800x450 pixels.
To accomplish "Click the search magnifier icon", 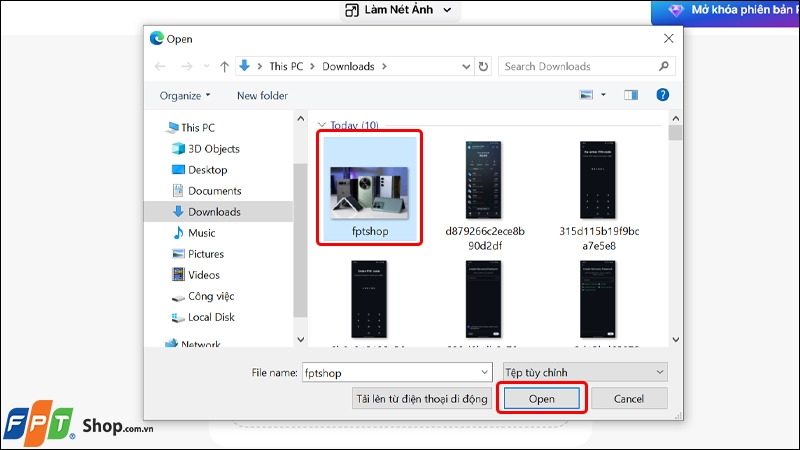I will [x=663, y=66].
